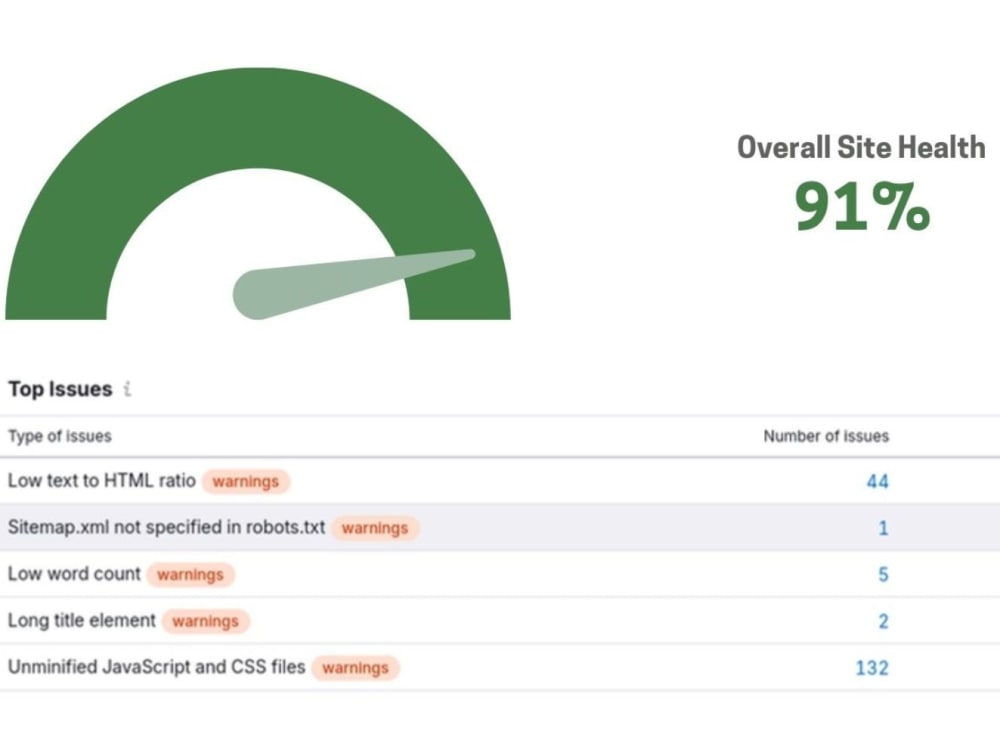The height and width of the screenshot is (750, 1000).
Task: Click warnings badge beside Sitemap.xml issue
Action: click(x=375, y=528)
